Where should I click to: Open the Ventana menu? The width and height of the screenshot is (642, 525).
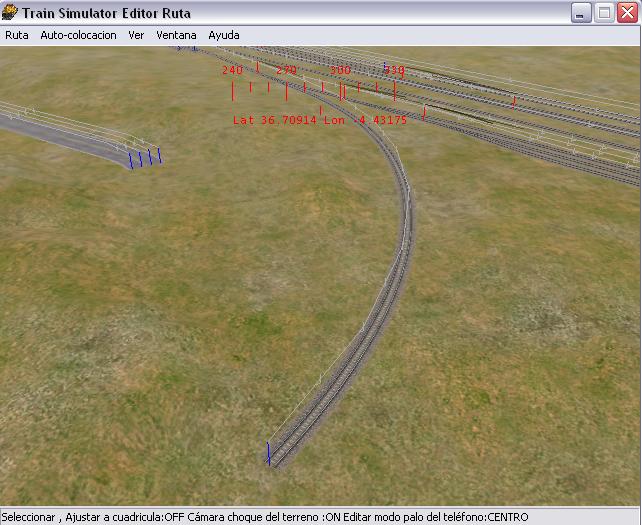176,35
